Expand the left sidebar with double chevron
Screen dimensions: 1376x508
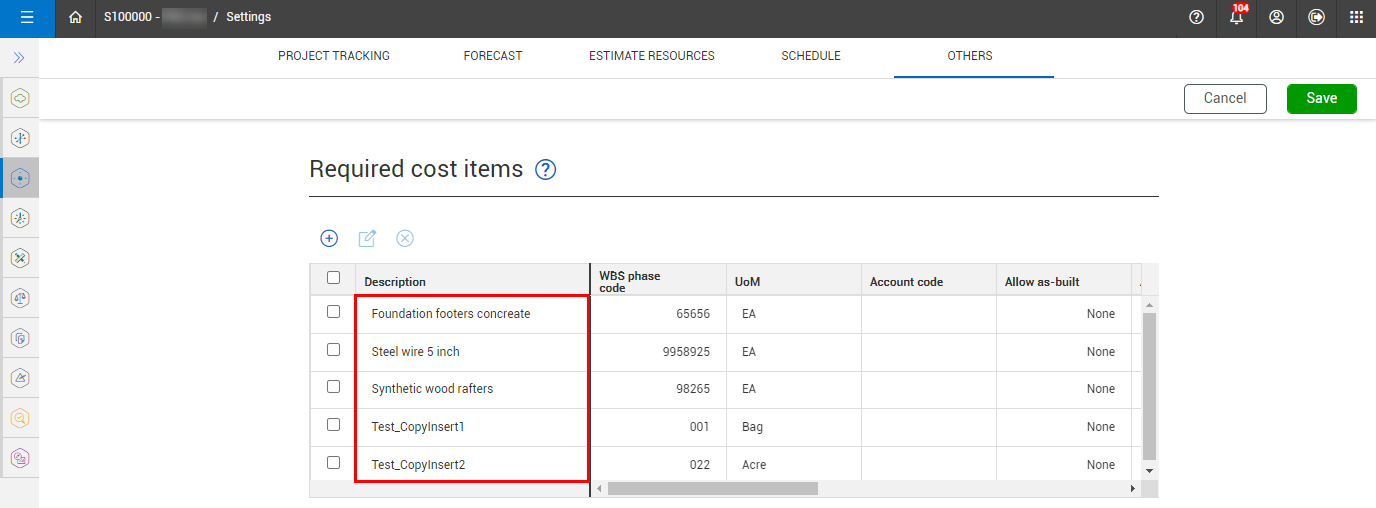[19, 58]
